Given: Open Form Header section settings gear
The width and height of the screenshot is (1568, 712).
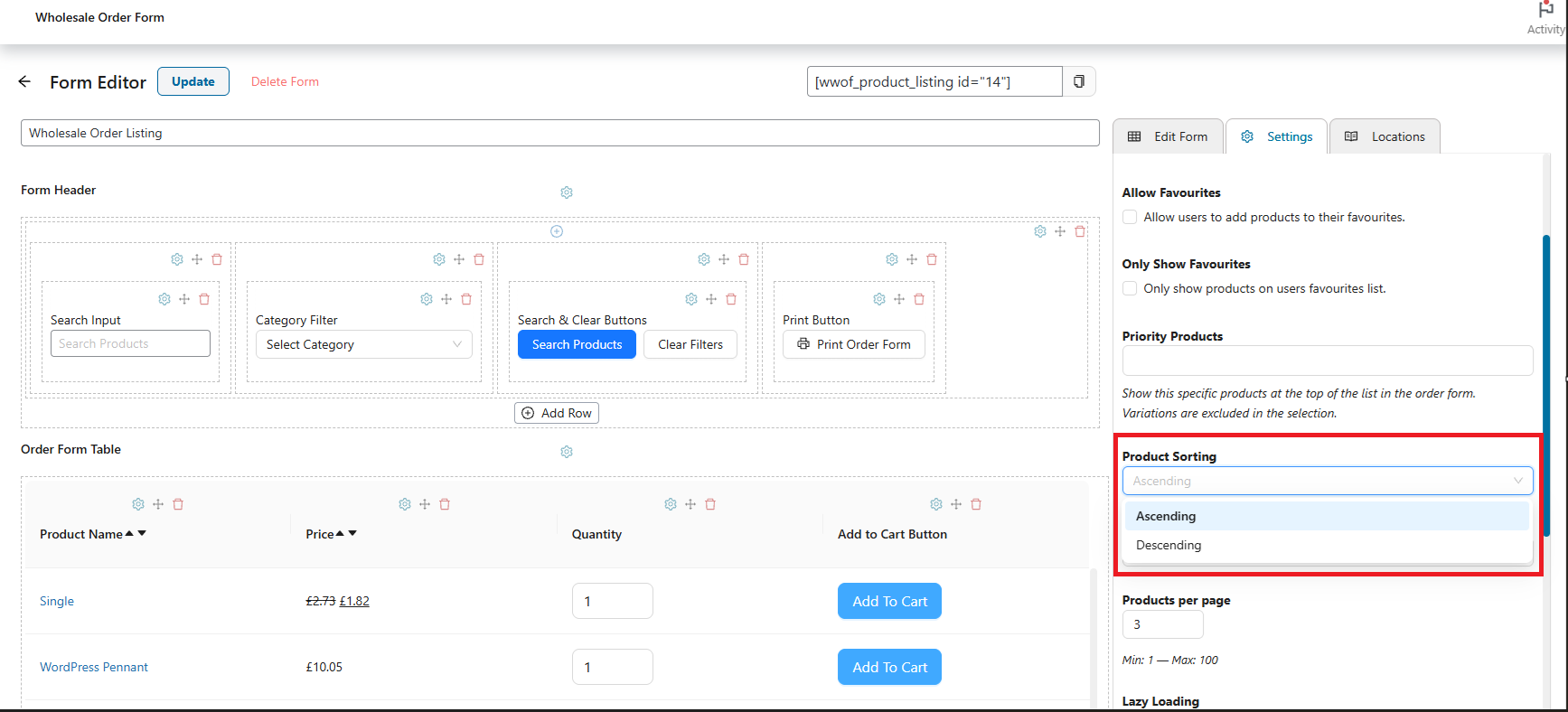Looking at the screenshot, I should pyautogui.click(x=567, y=192).
